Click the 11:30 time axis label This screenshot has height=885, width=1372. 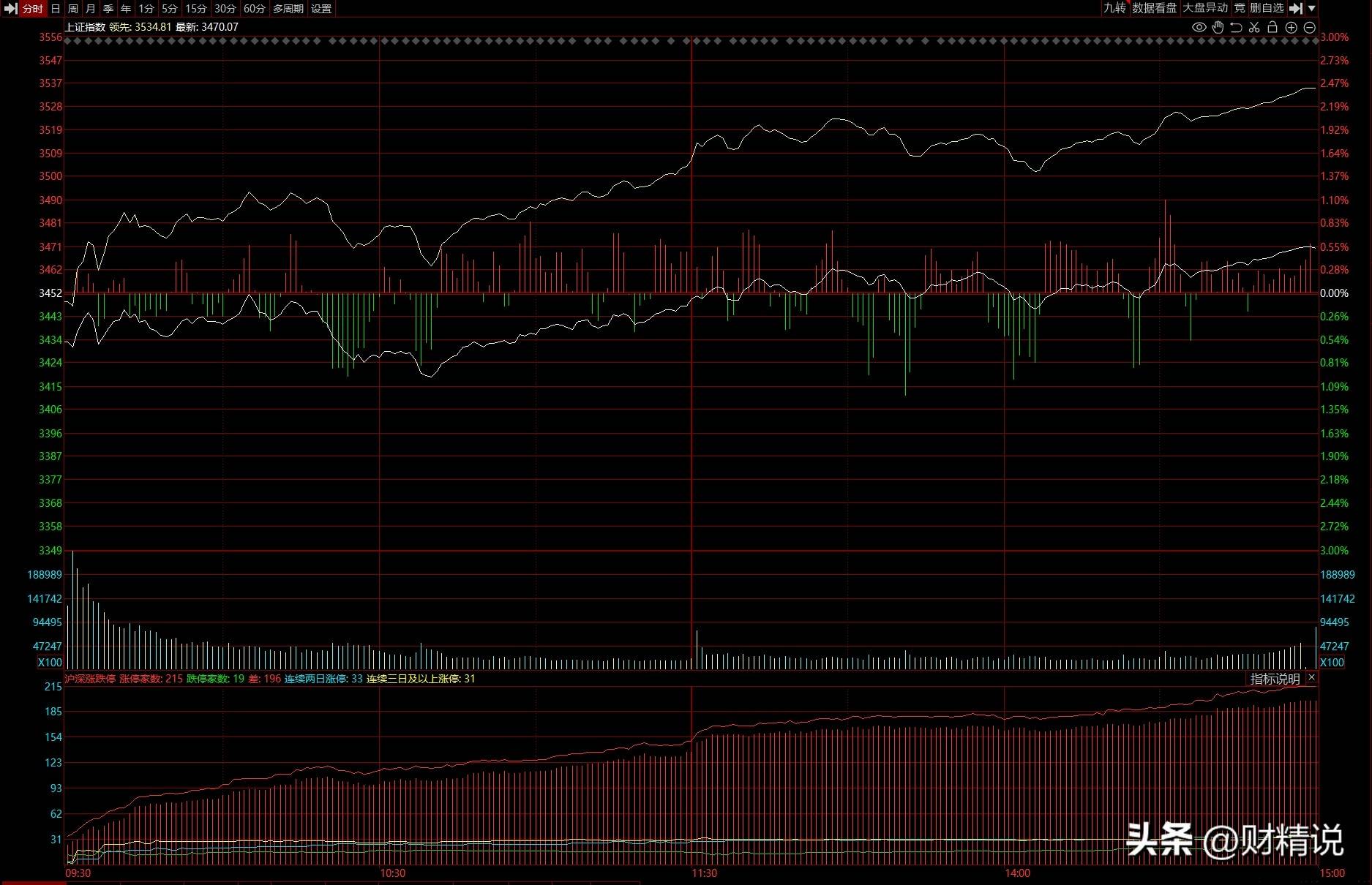[705, 873]
